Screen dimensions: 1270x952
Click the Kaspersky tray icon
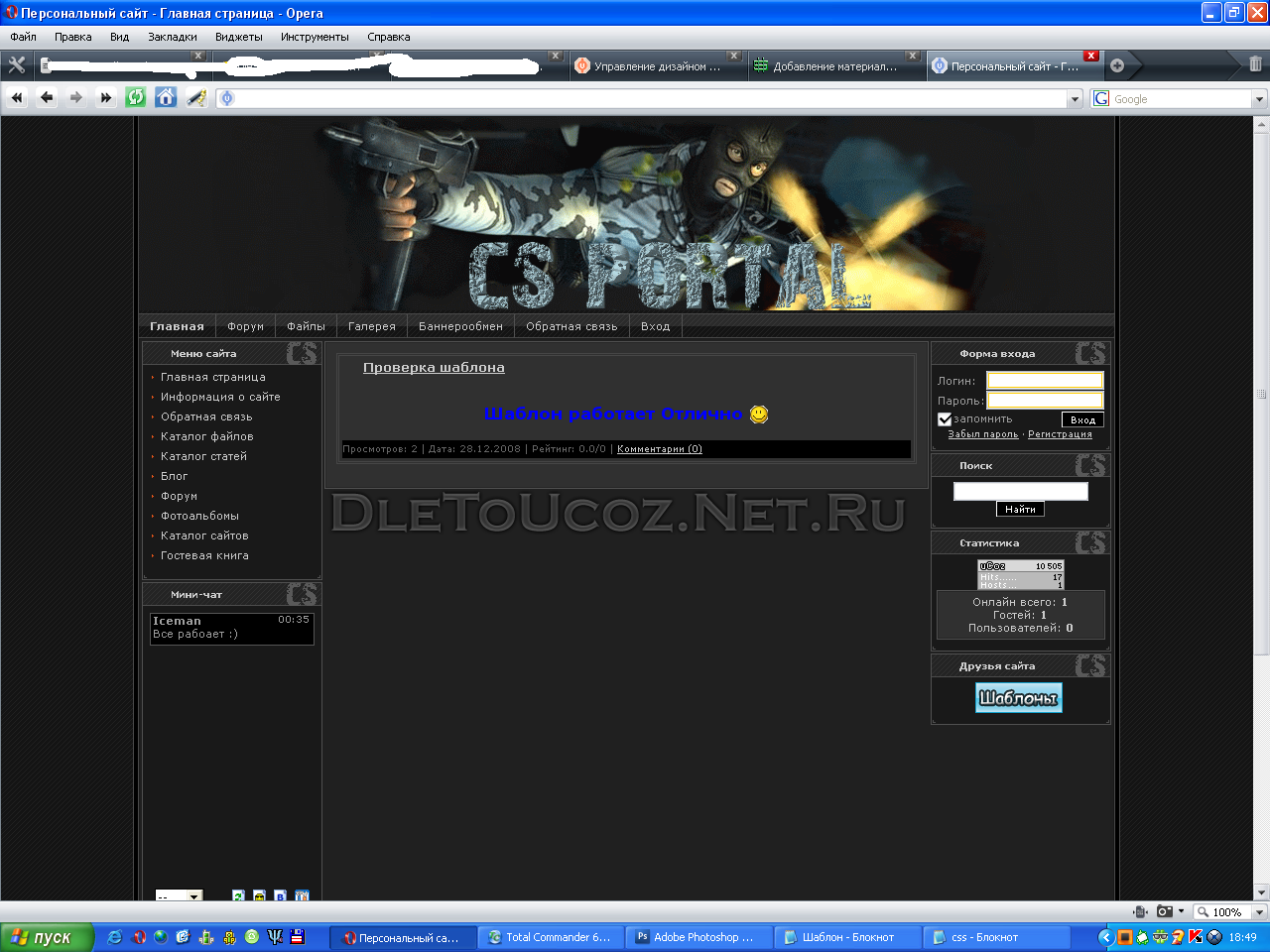click(x=1196, y=937)
